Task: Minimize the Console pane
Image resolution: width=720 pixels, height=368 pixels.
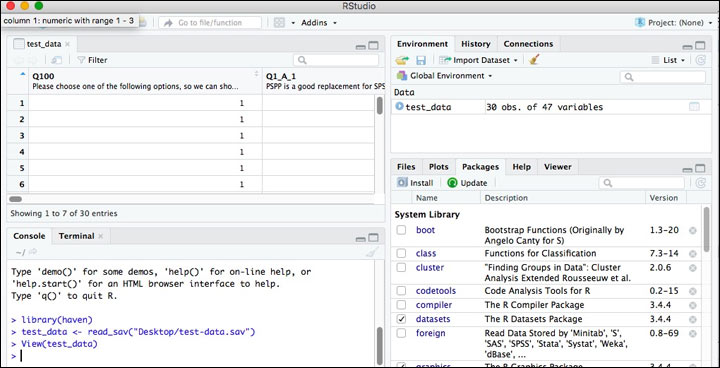Action: point(360,239)
